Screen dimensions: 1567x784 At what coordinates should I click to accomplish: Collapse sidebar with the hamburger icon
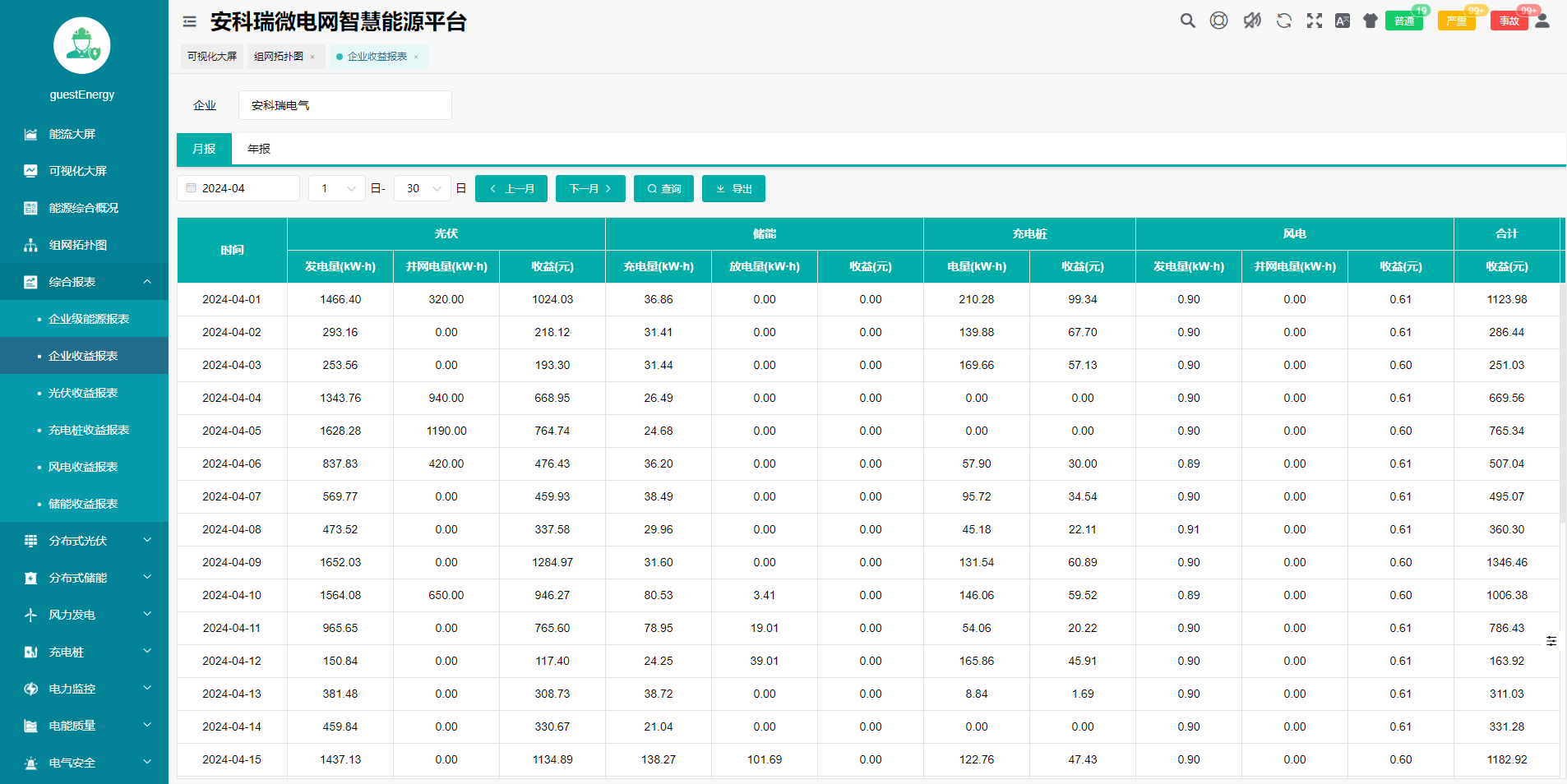[189, 21]
